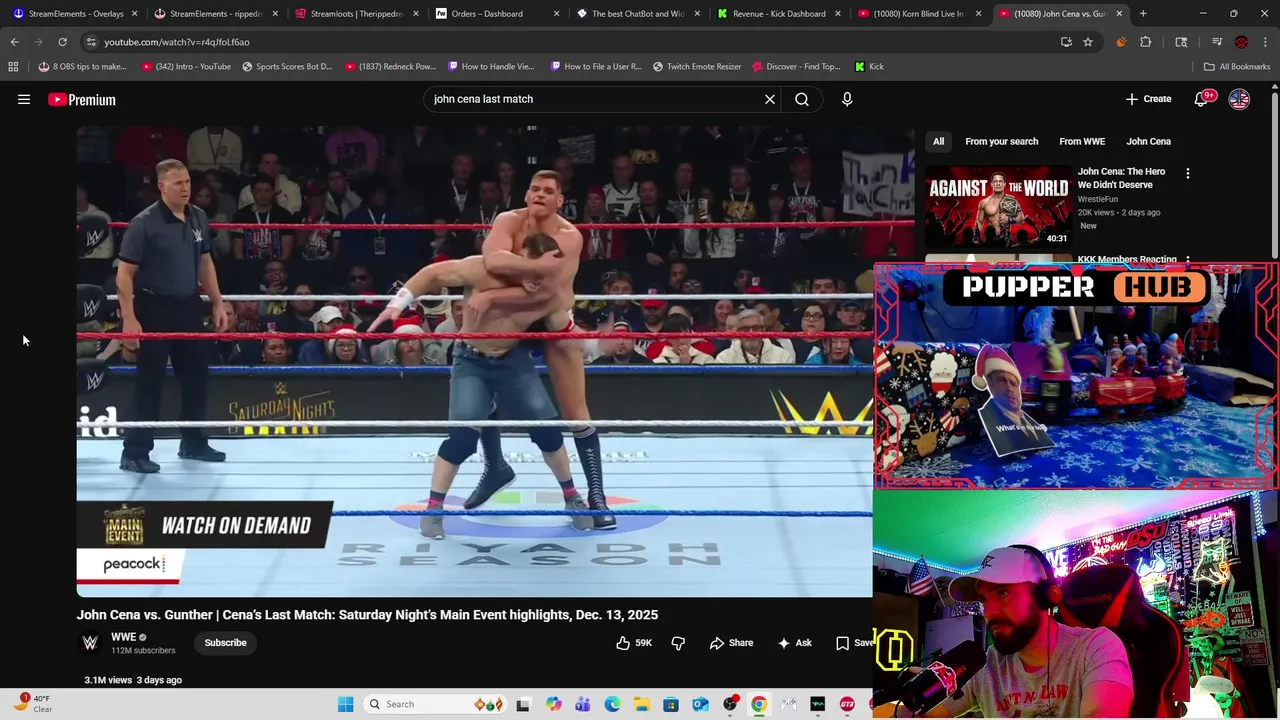Click the 3.1M views 3 days ago text
Viewport: 1280px width, 720px height.
pyautogui.click(x=133, y=680)
